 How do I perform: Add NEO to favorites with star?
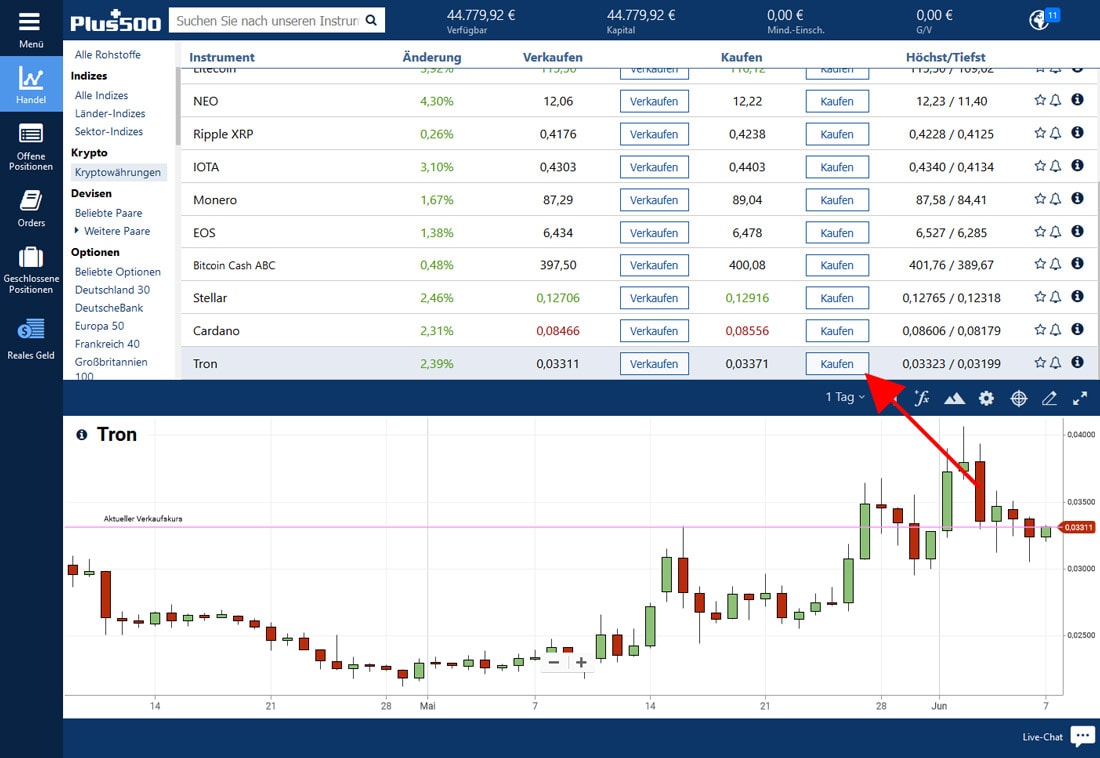click(1040, 100)
